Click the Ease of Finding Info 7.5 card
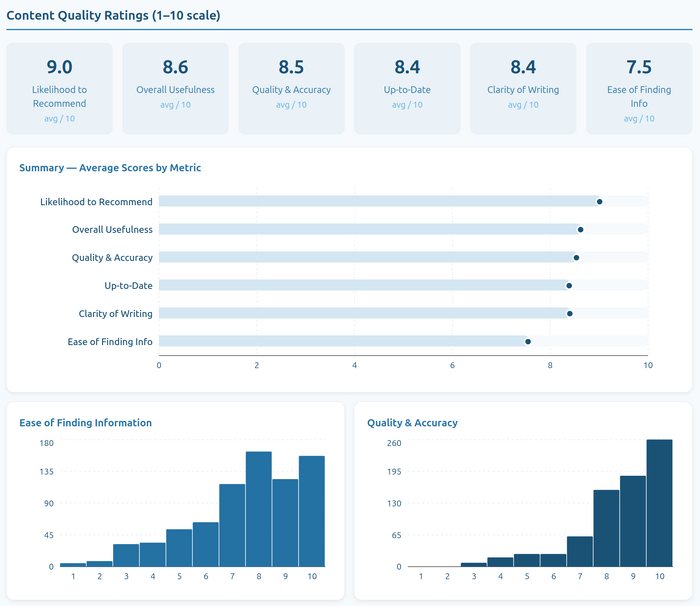The image size is (700, 606). click(638, 88)
